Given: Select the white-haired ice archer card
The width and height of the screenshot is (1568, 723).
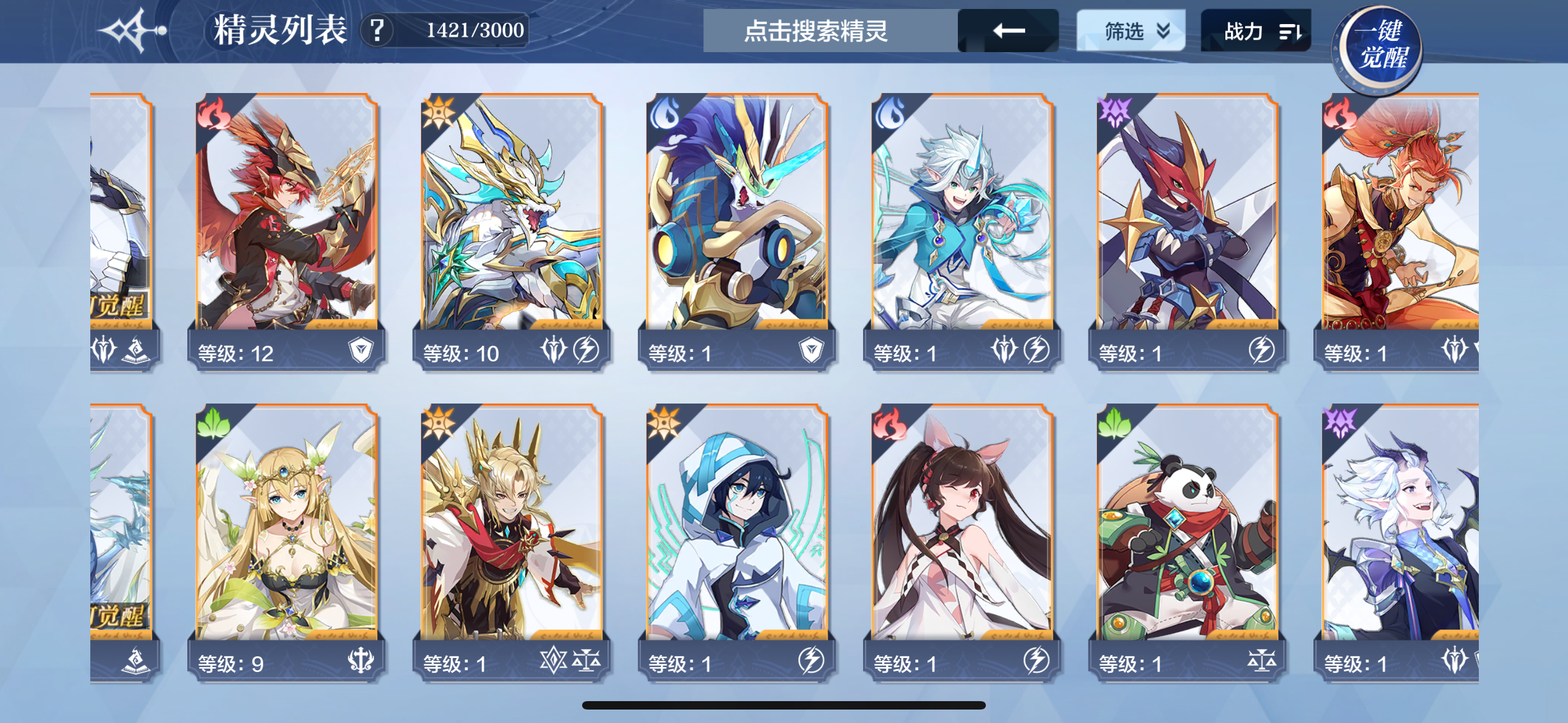Looking at the screenshot, I should pyautogui.click(x=962, y=232).
